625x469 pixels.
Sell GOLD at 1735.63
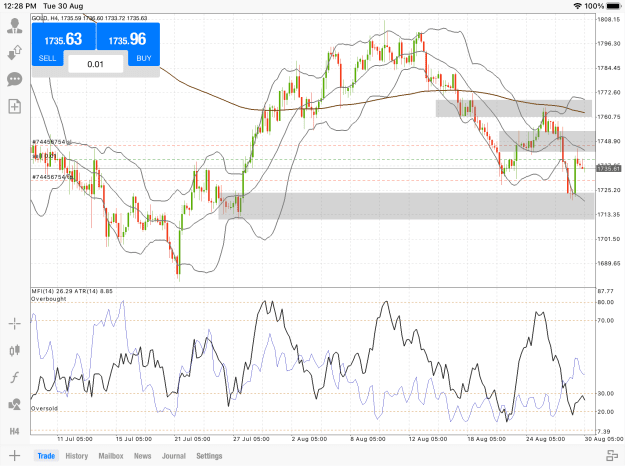tap(64, 44)
